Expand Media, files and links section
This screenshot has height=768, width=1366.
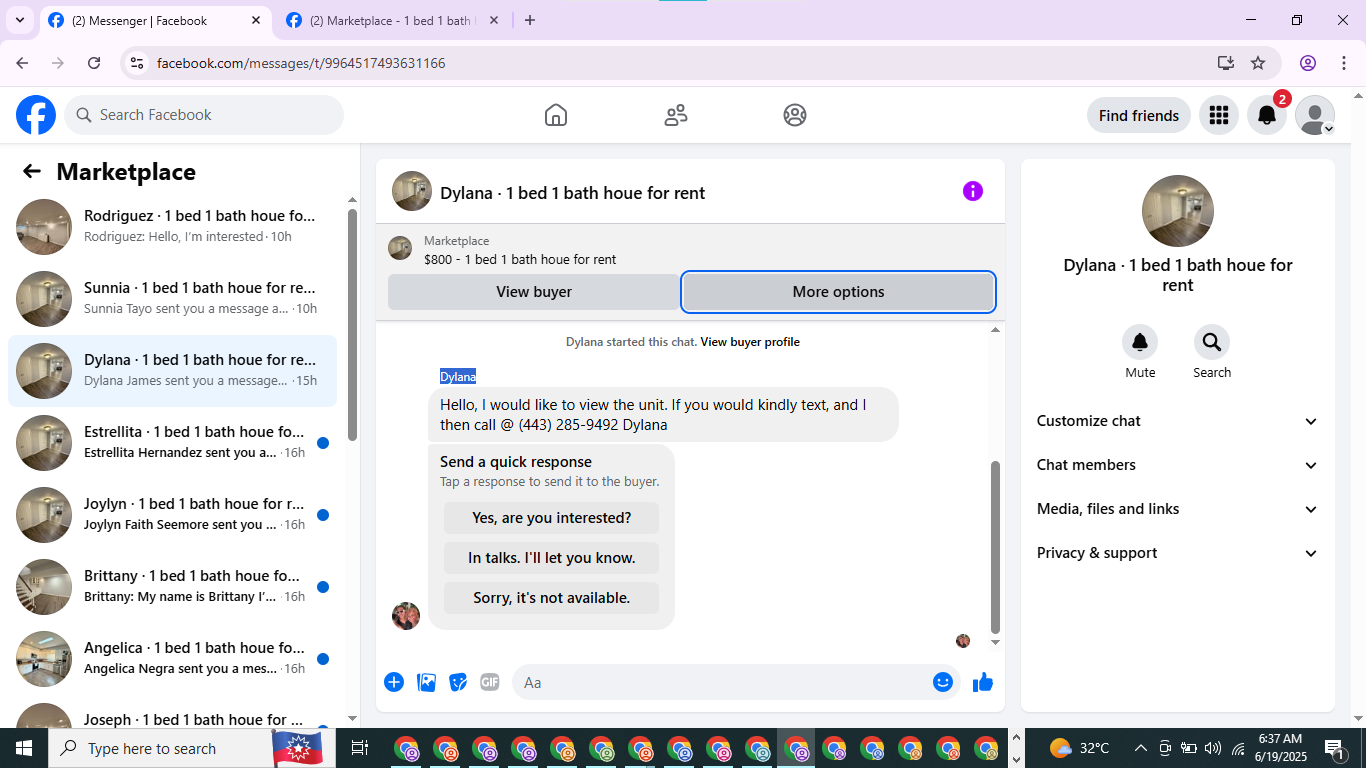coord(1178,509)
